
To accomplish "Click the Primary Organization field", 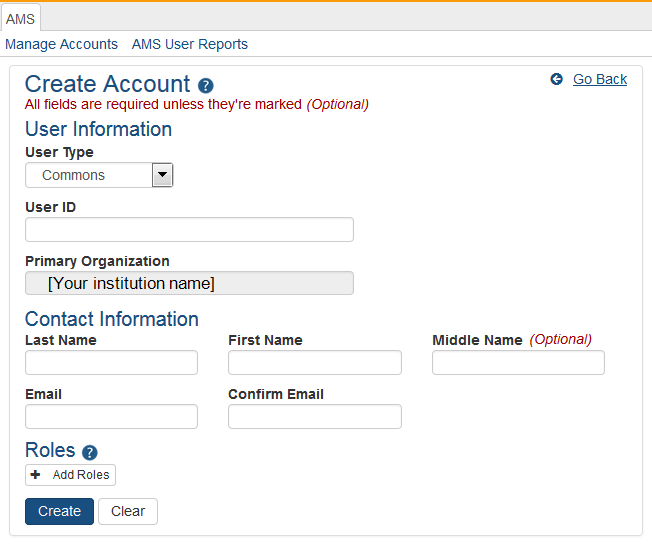I will coord(189,284).
